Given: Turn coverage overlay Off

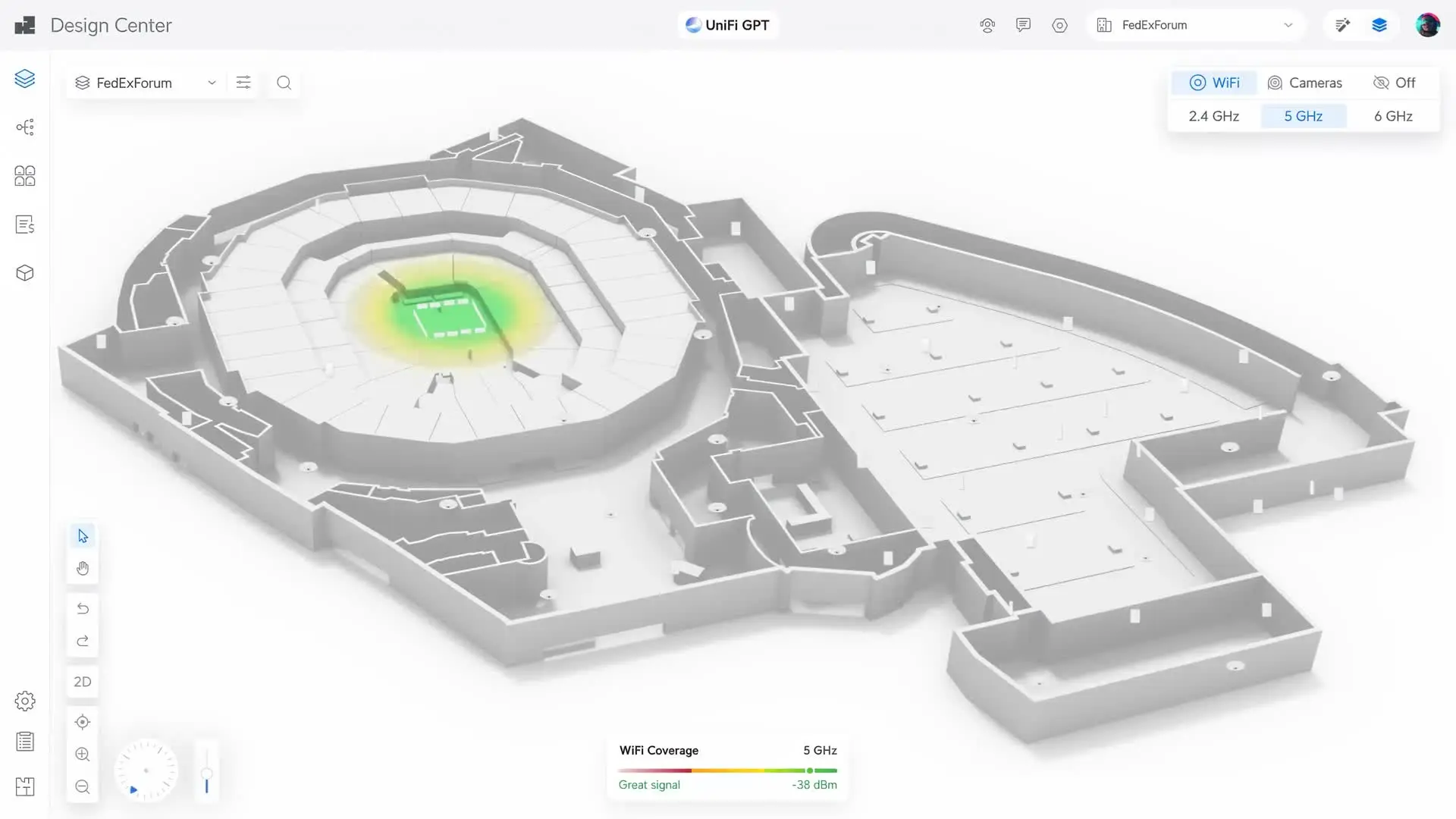Looking at the screenshot, I should click(x=1394, y=83).
